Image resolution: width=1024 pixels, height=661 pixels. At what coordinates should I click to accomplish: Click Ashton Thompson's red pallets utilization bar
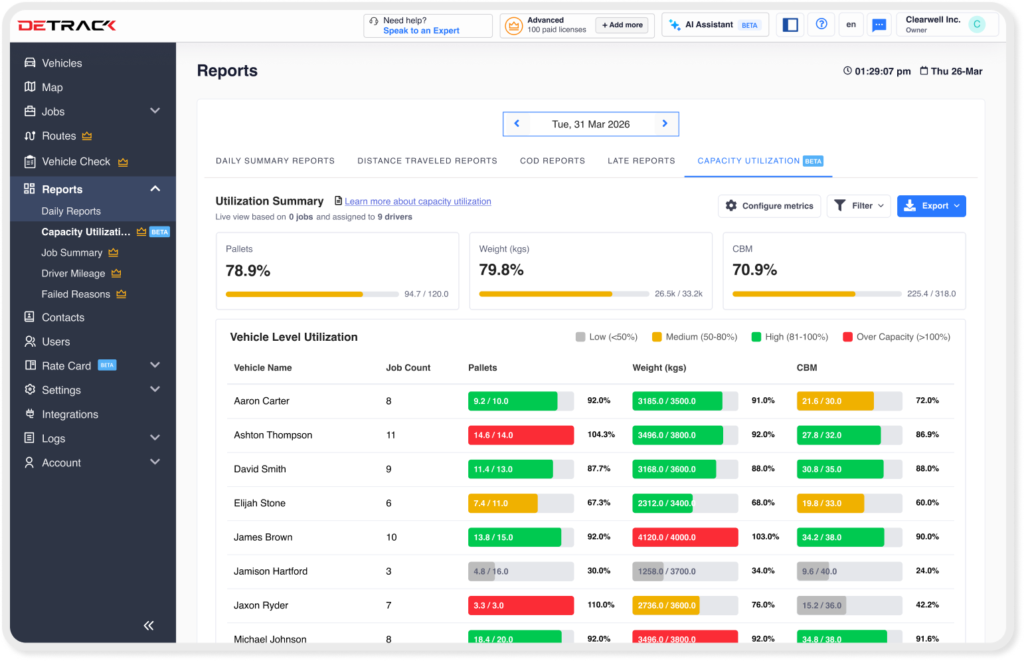coord(520,435)
